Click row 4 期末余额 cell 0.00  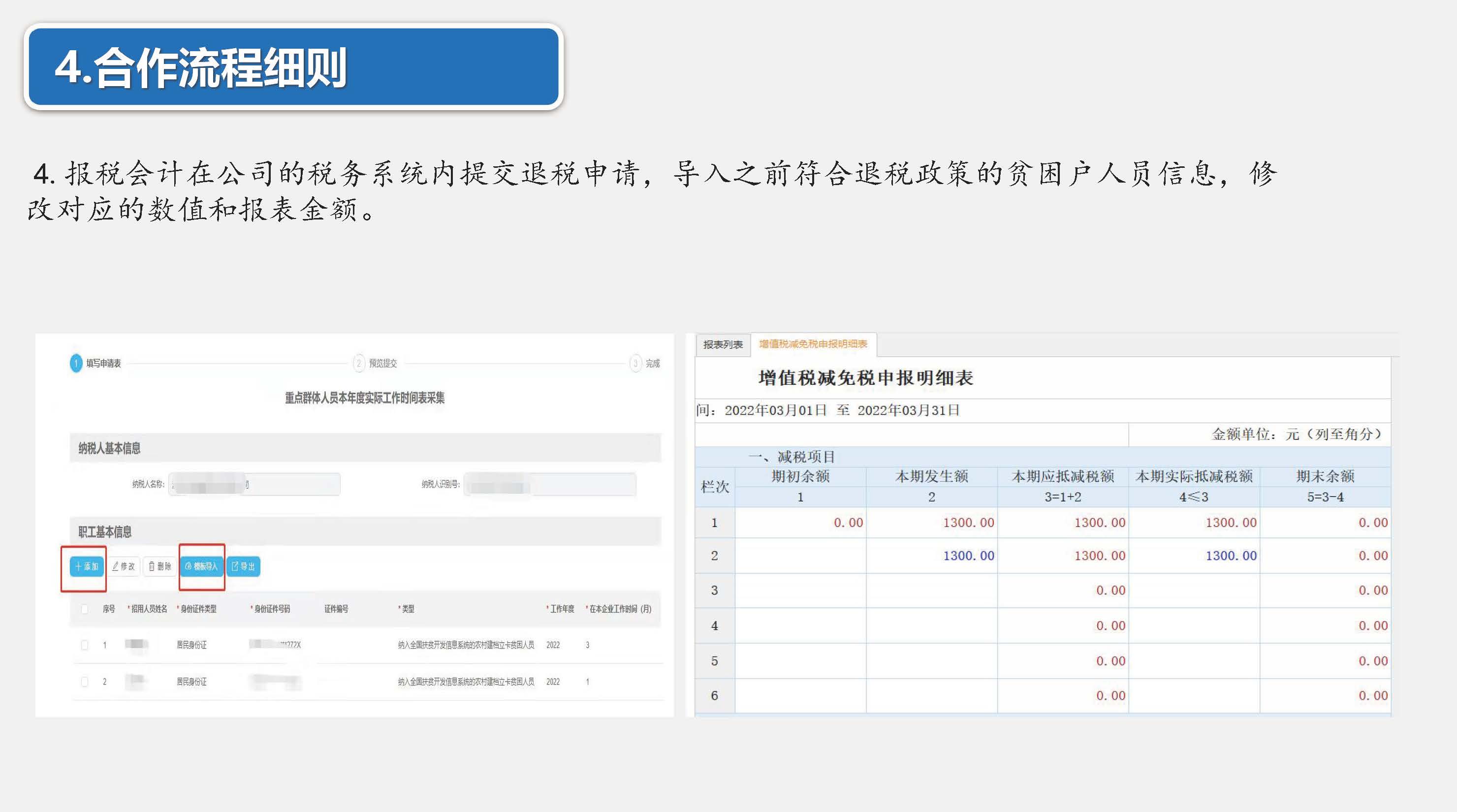point(1325,626)
